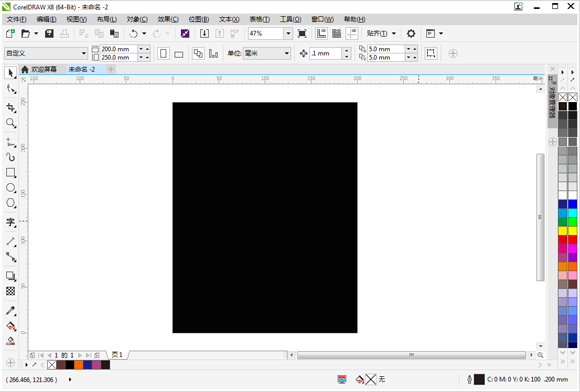Open the View menu
Viewport: 580px width, 392px height.
[77, 19]
